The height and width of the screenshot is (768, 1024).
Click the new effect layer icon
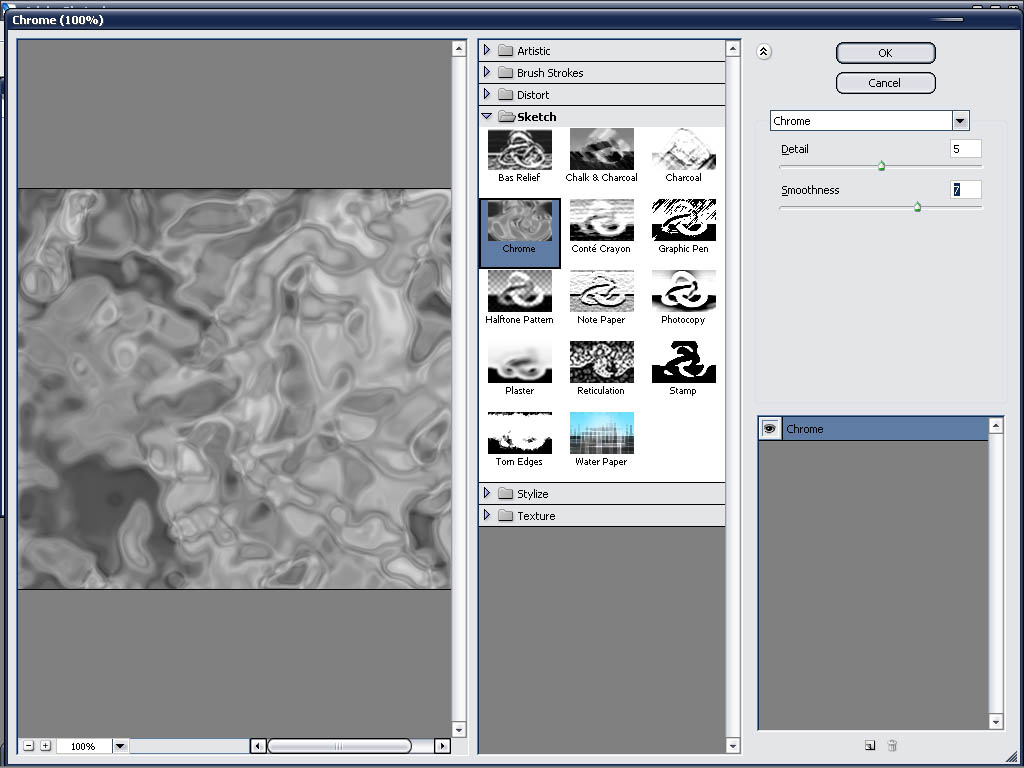870,745
